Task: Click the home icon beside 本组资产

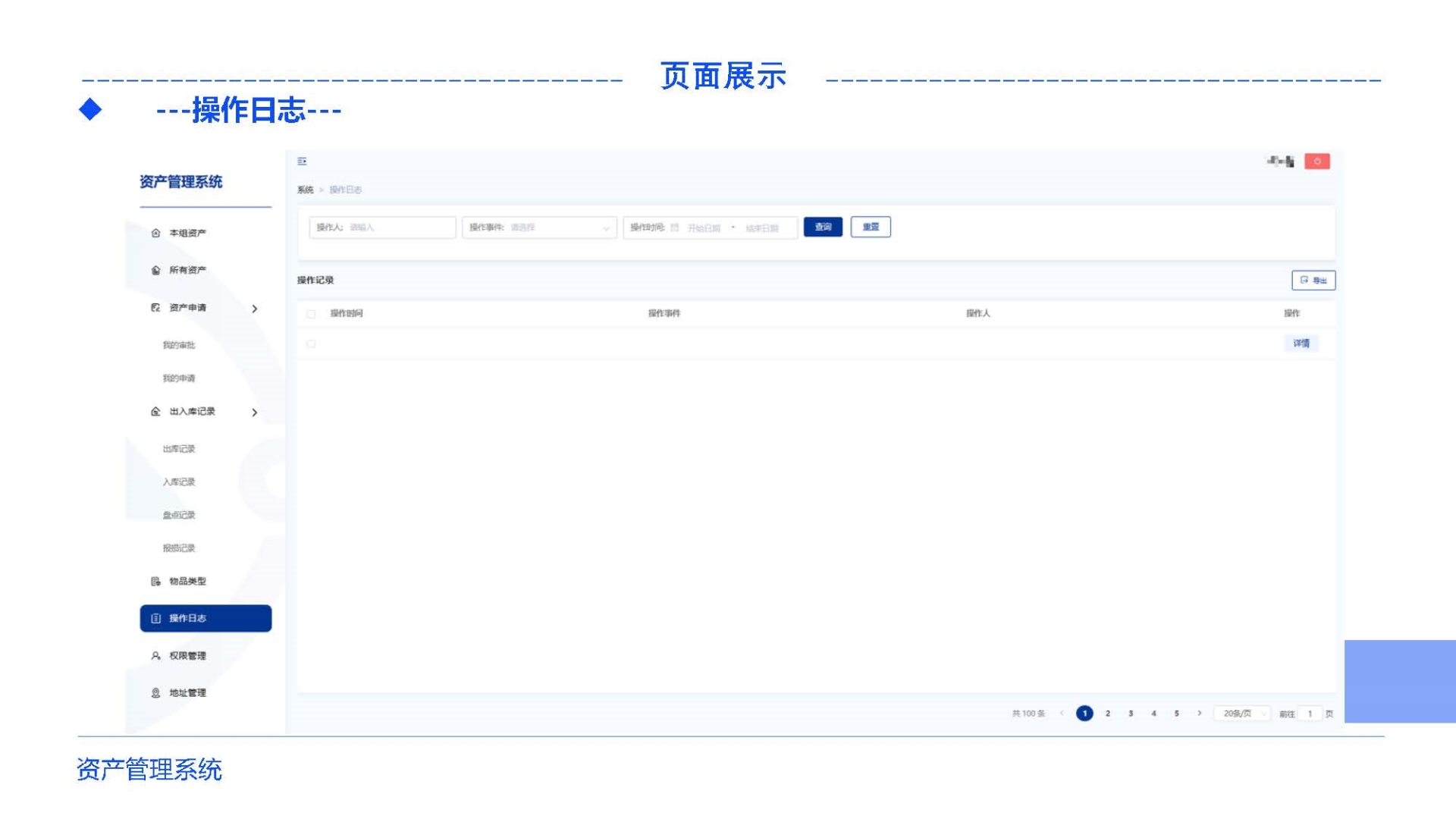Action: [155, 233]
